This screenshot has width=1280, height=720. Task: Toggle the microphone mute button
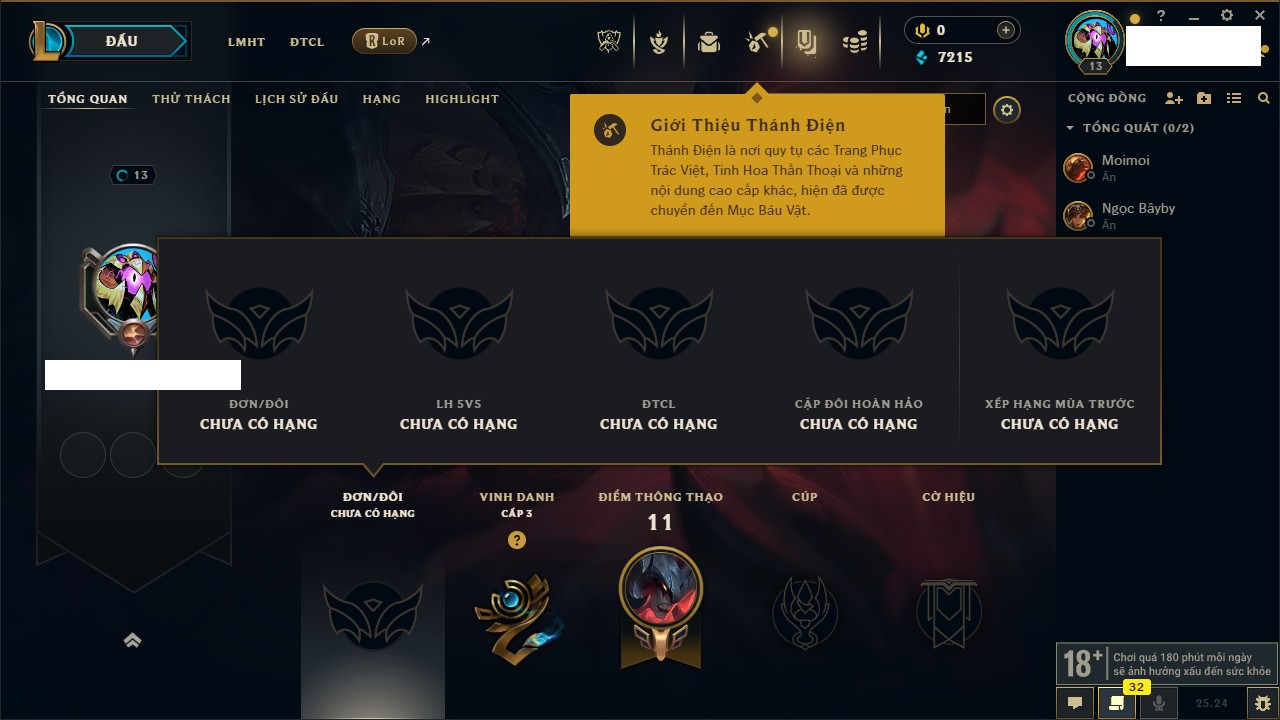1159,703
